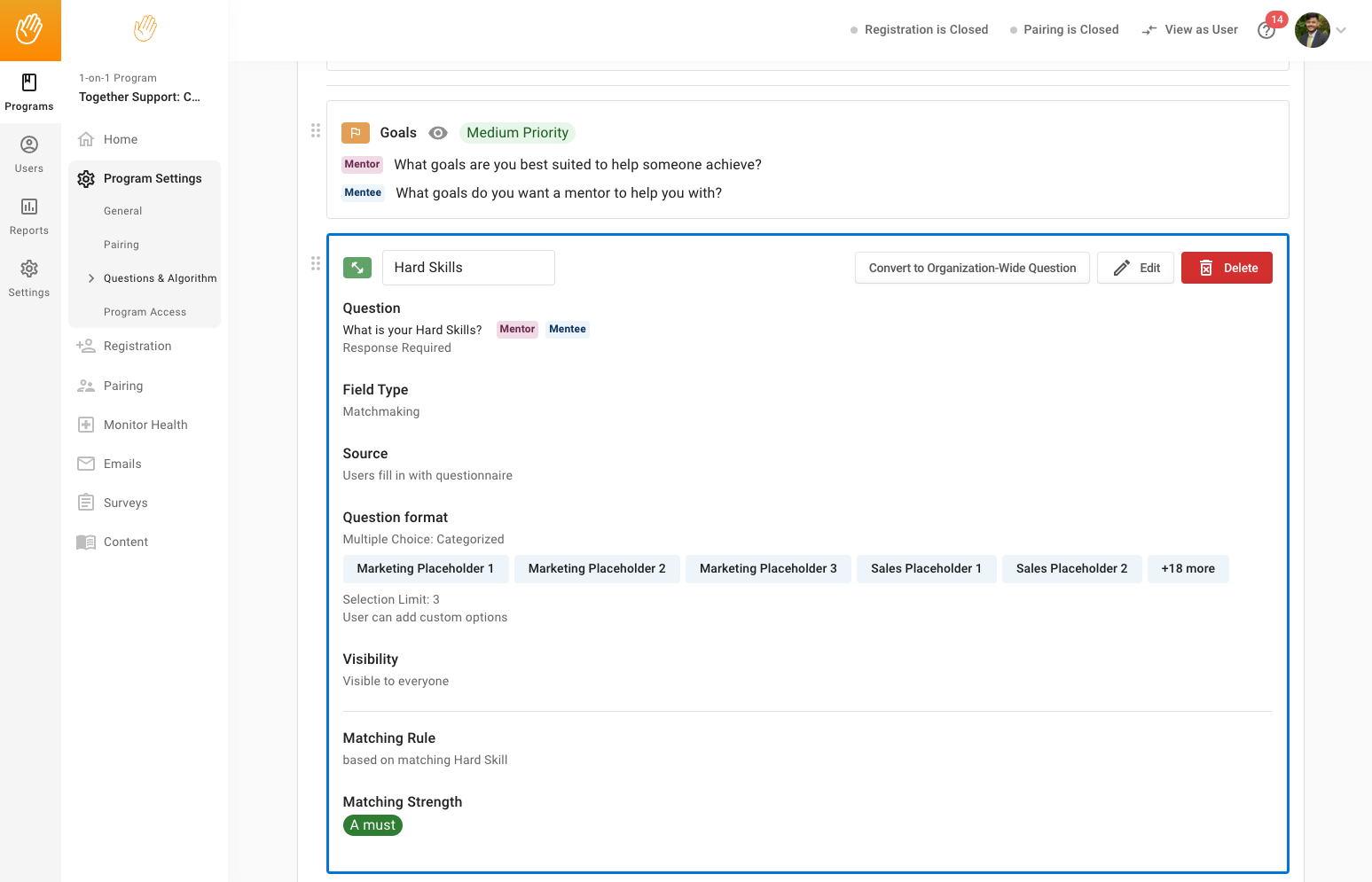Click 'Selection Limit: 3' text

click(x=391, y=599)
